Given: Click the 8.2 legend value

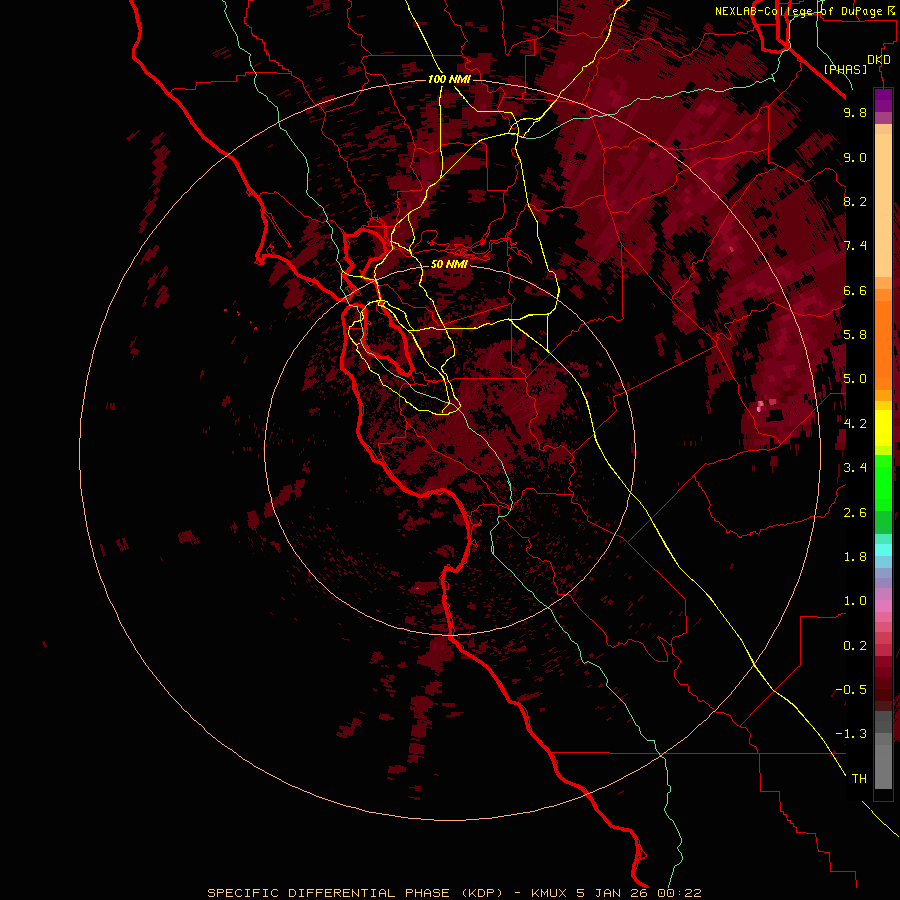Looking at the screenshot, I should click(x=855, y=201).
